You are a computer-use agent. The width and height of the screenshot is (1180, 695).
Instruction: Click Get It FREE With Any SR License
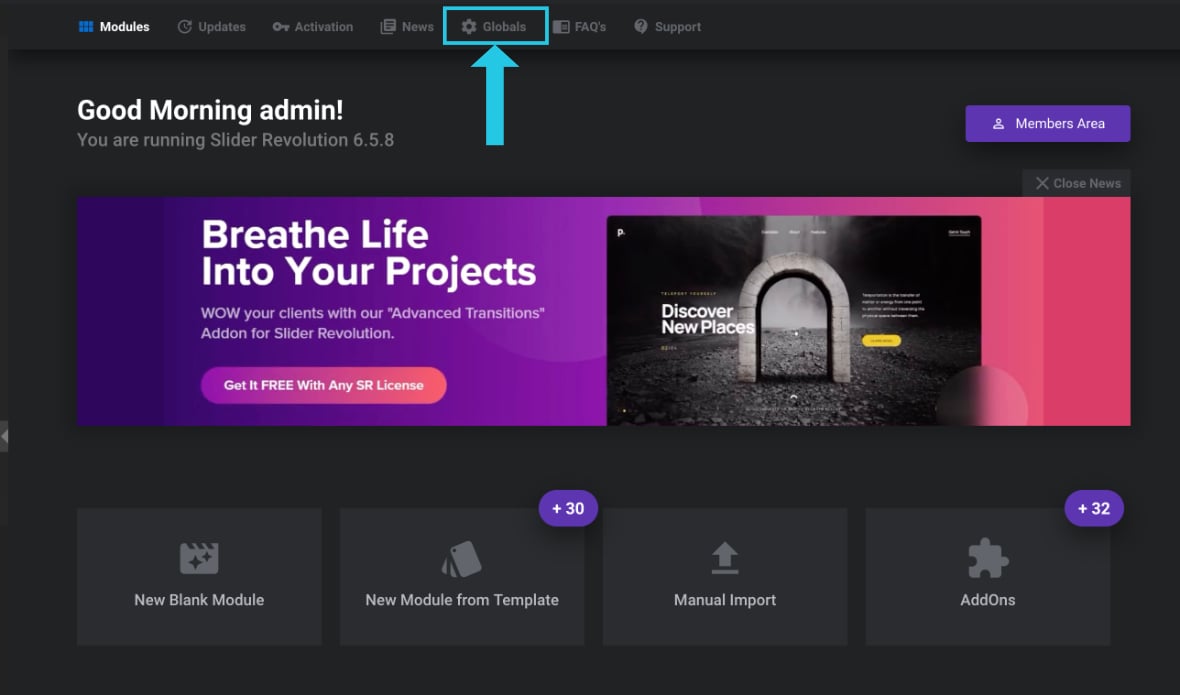tap(324, 385)
